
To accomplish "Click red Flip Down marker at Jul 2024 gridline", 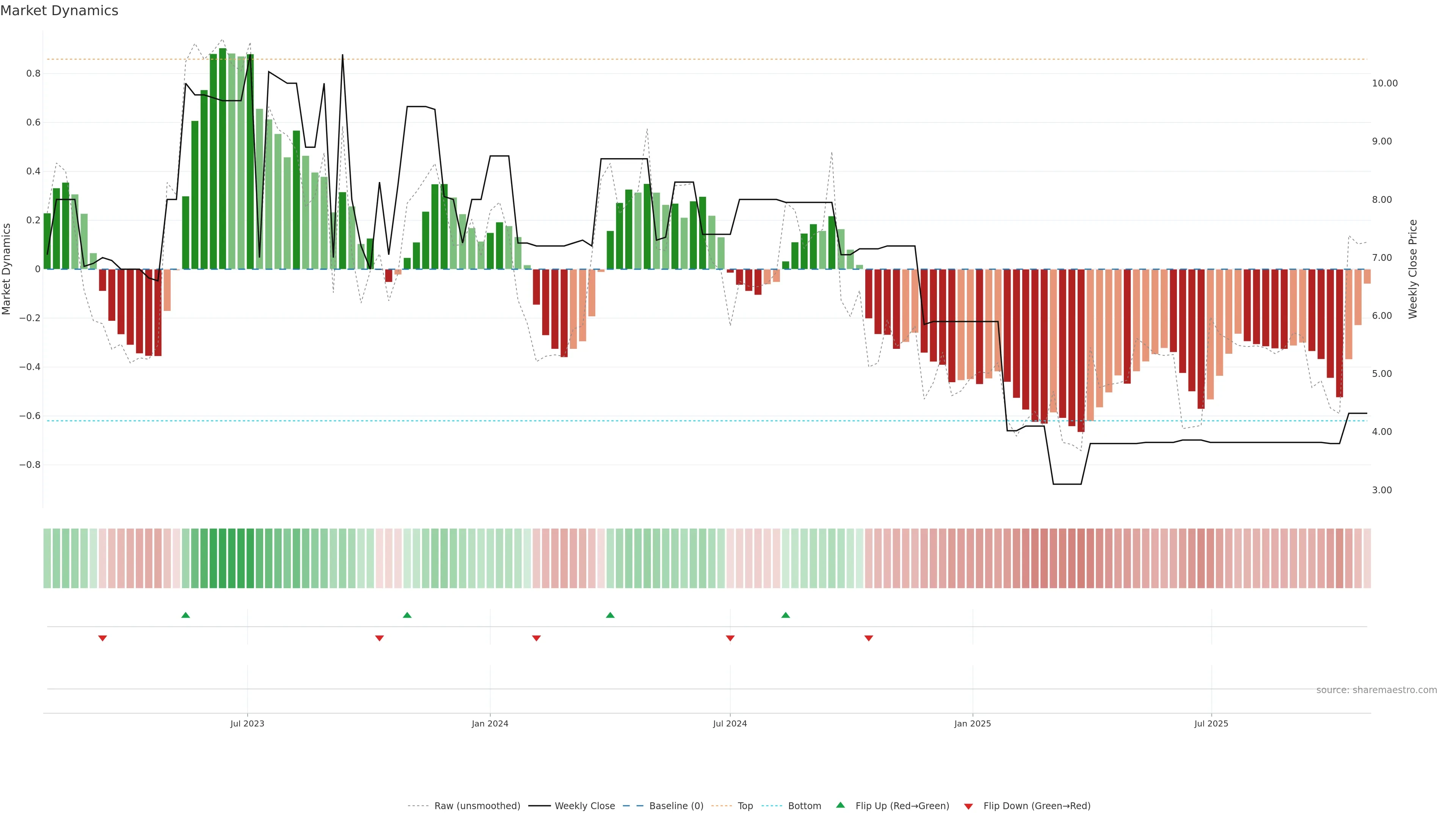I will pos(730,638).
